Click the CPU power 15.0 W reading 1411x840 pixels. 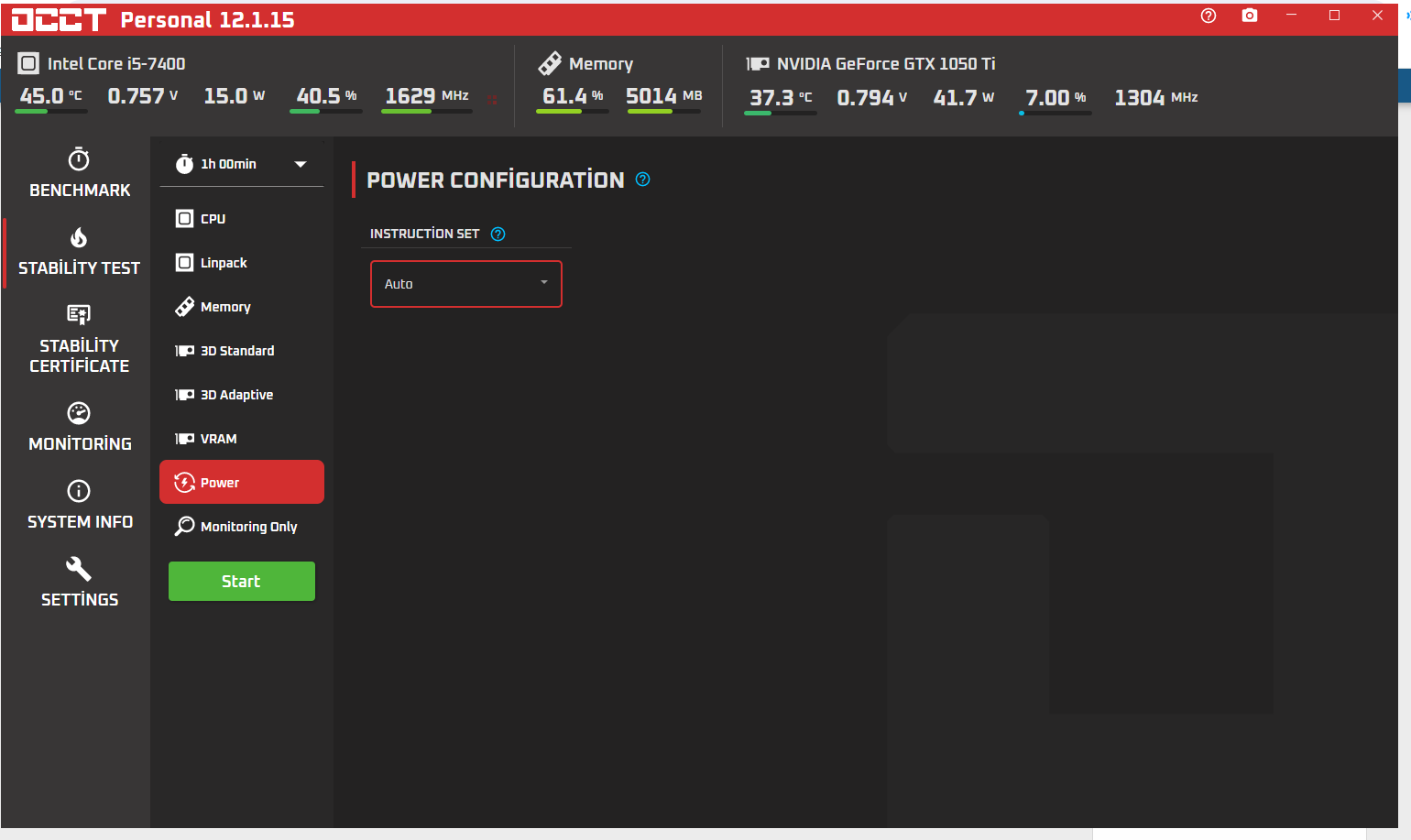(235, 96)
